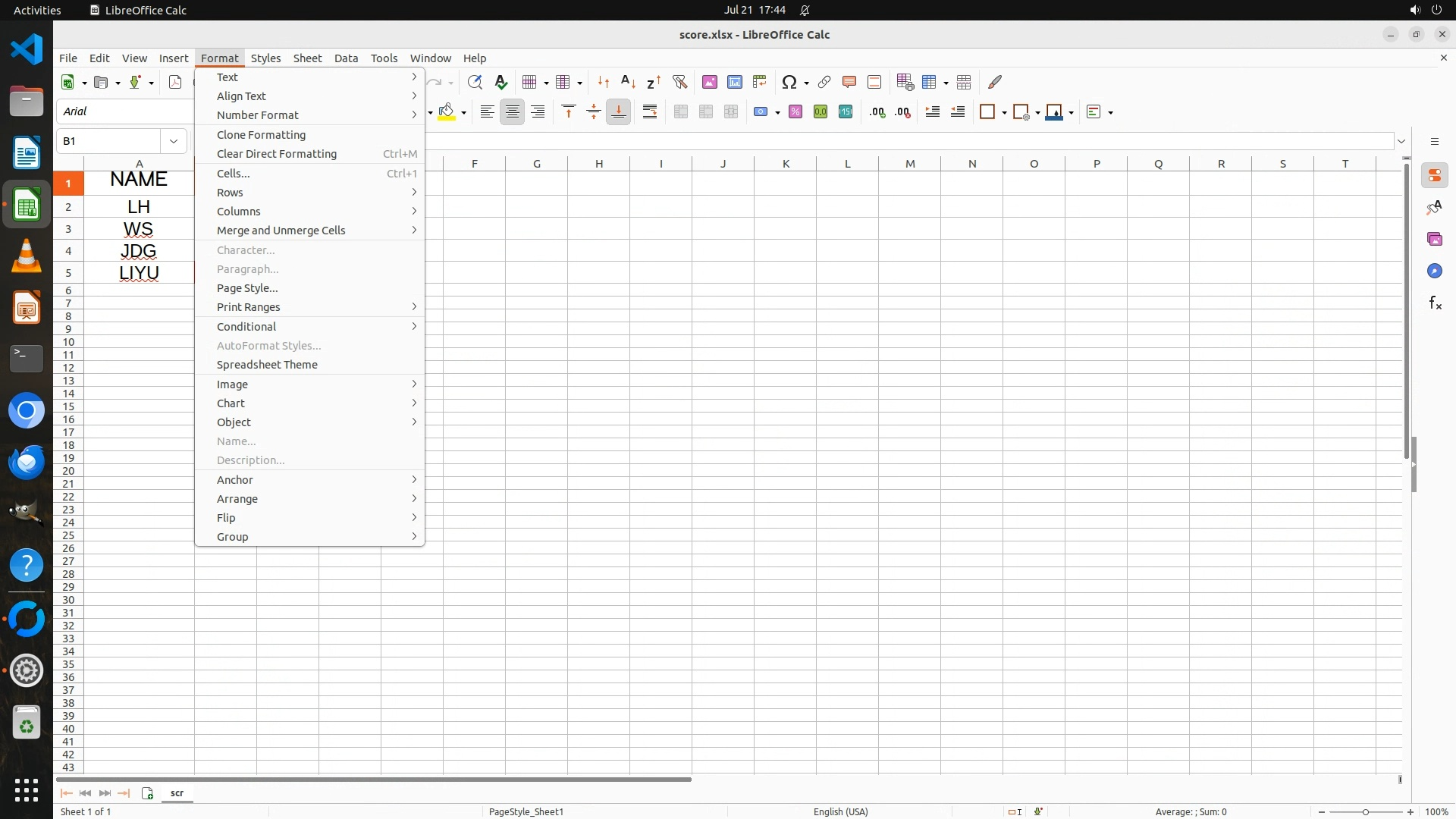The width and height of the screenshot is (1456, 819).
Task: Open the Name Box dropdown
Action: coord(174,141)
